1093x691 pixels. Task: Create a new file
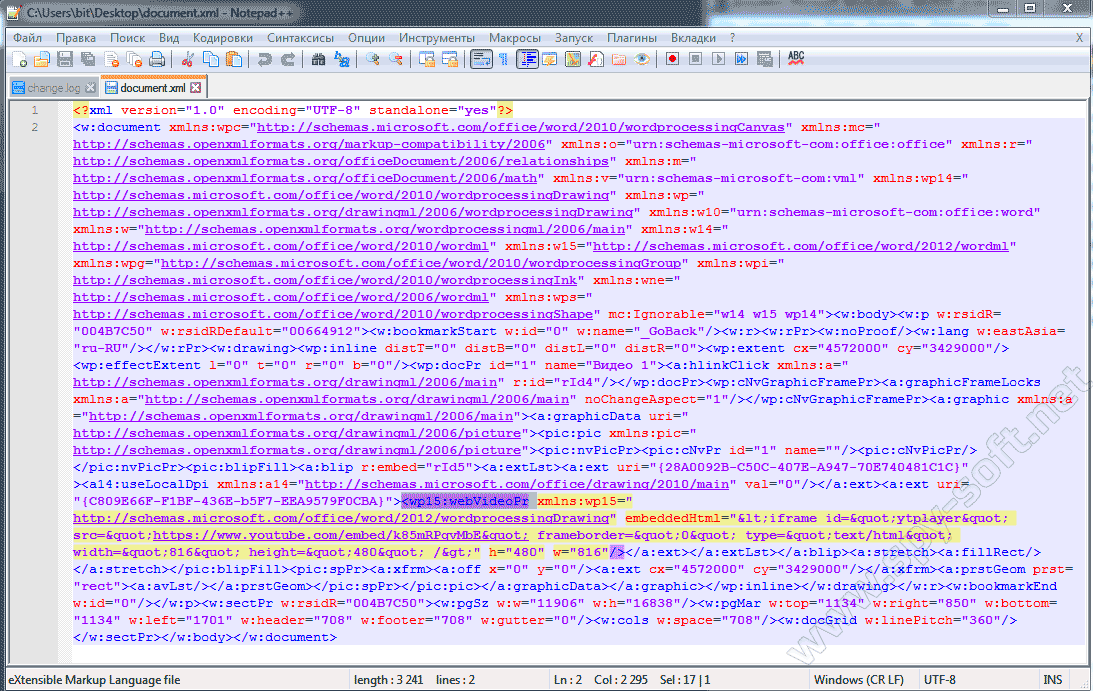[18, 60]
